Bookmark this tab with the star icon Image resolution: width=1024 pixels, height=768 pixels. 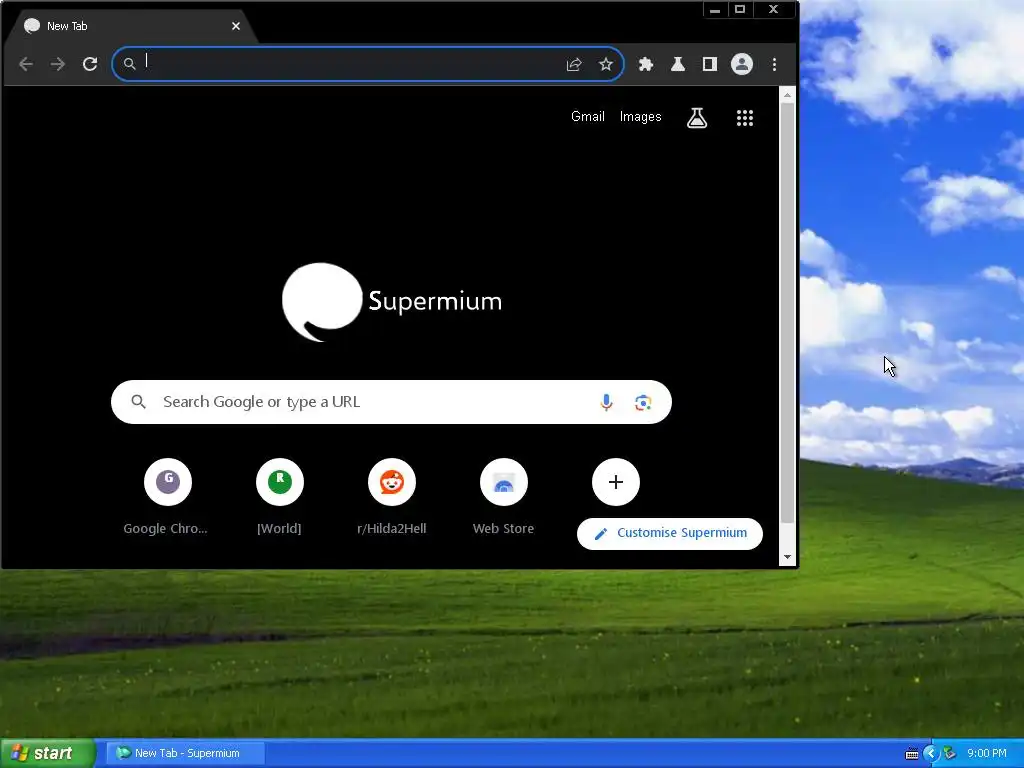pyautogui.click(x=606, y=64)
